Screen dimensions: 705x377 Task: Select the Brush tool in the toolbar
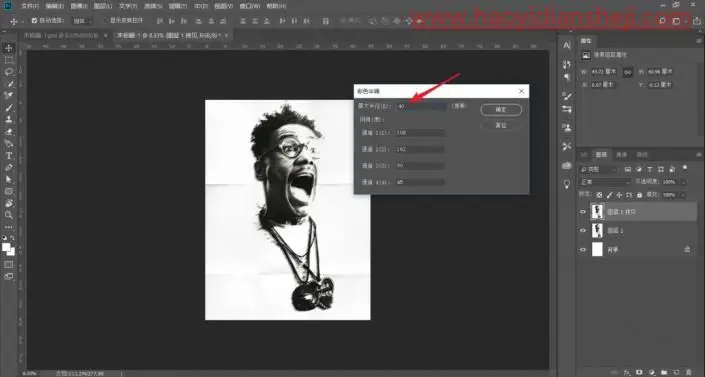pyautogui.click(x=9, y=108)
